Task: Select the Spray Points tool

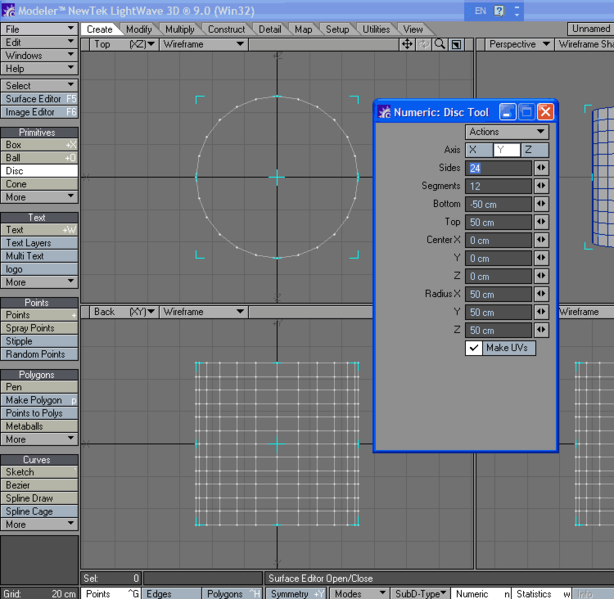Action: (x=39, y=328)
